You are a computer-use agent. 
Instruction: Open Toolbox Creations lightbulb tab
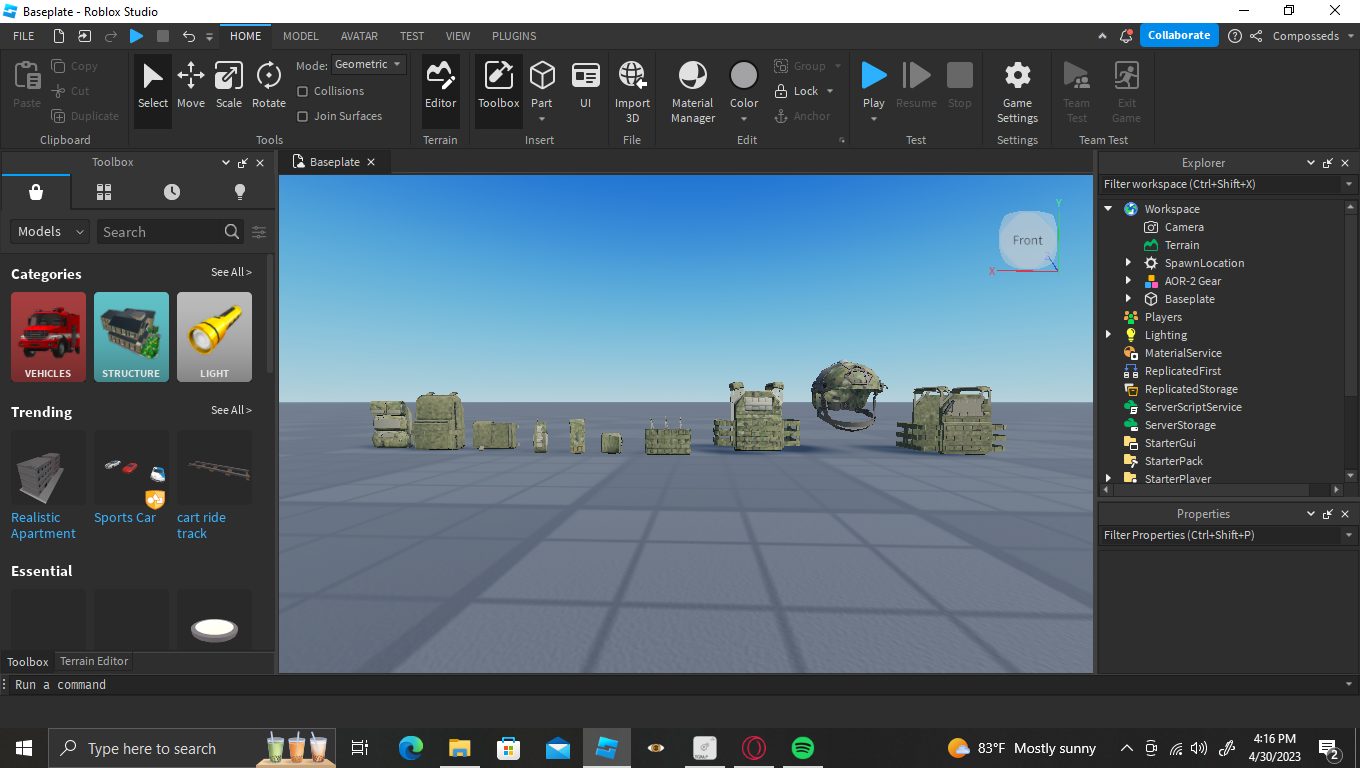240,192
